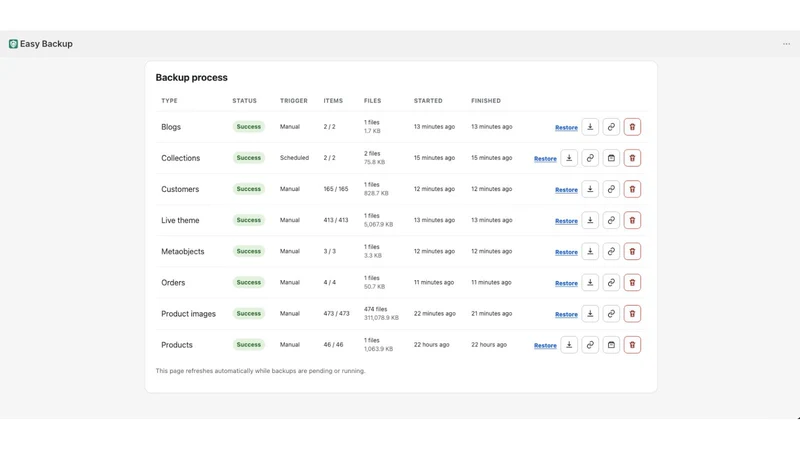This screenshot has height=450, width=800.
Task: Select the Product images type cell
Action: [x=188, y=314]
